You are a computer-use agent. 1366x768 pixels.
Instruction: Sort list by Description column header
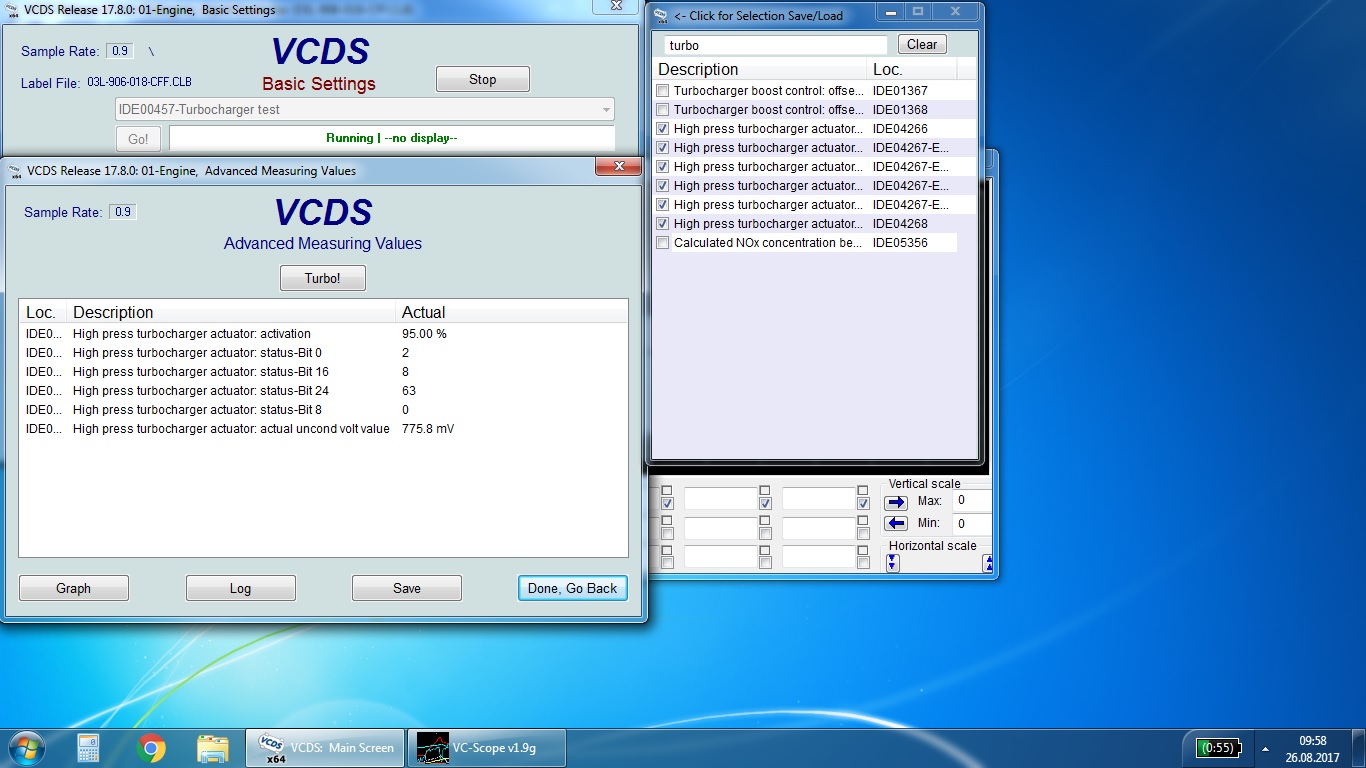tap(760, 69)
